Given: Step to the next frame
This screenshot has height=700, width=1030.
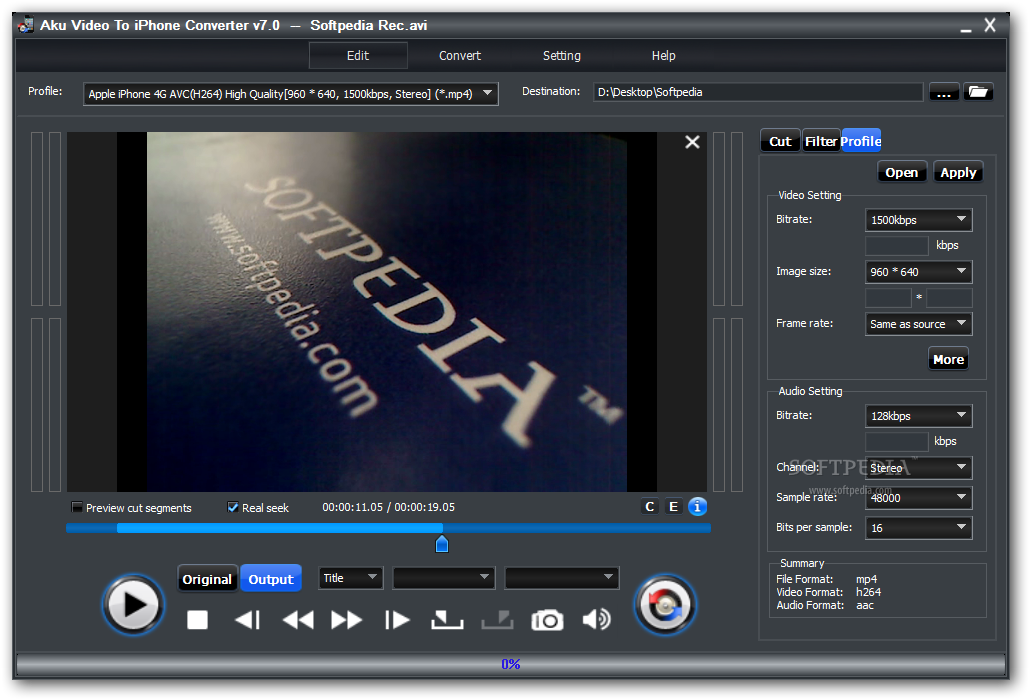Looking at the screenshot, I should click(x=397, y=620).
